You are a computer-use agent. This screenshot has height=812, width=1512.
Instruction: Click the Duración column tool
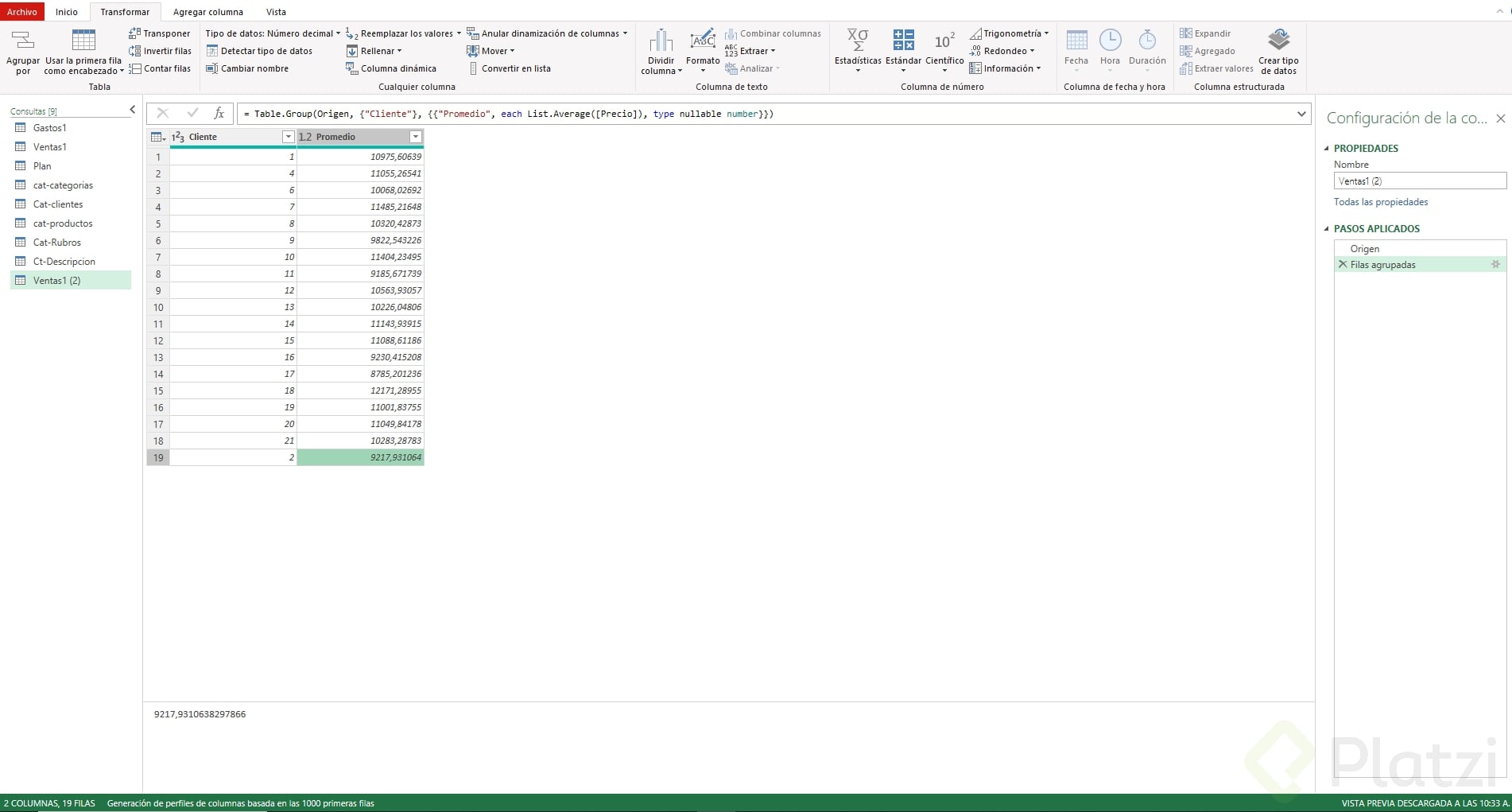point(1147,52)
